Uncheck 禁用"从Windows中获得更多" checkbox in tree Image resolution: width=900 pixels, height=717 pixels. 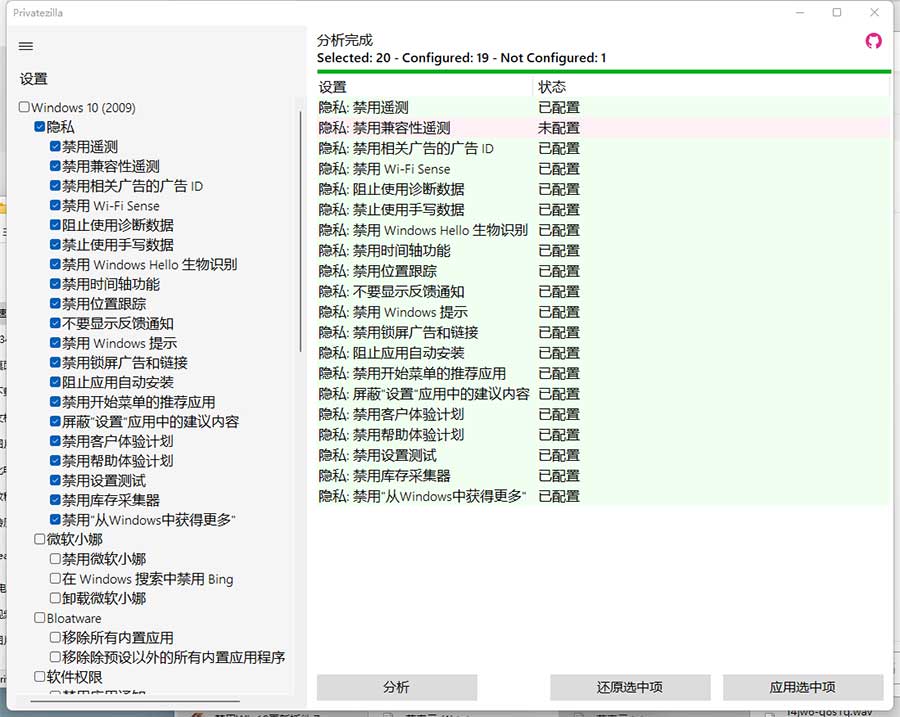click(x=55, y=519)
